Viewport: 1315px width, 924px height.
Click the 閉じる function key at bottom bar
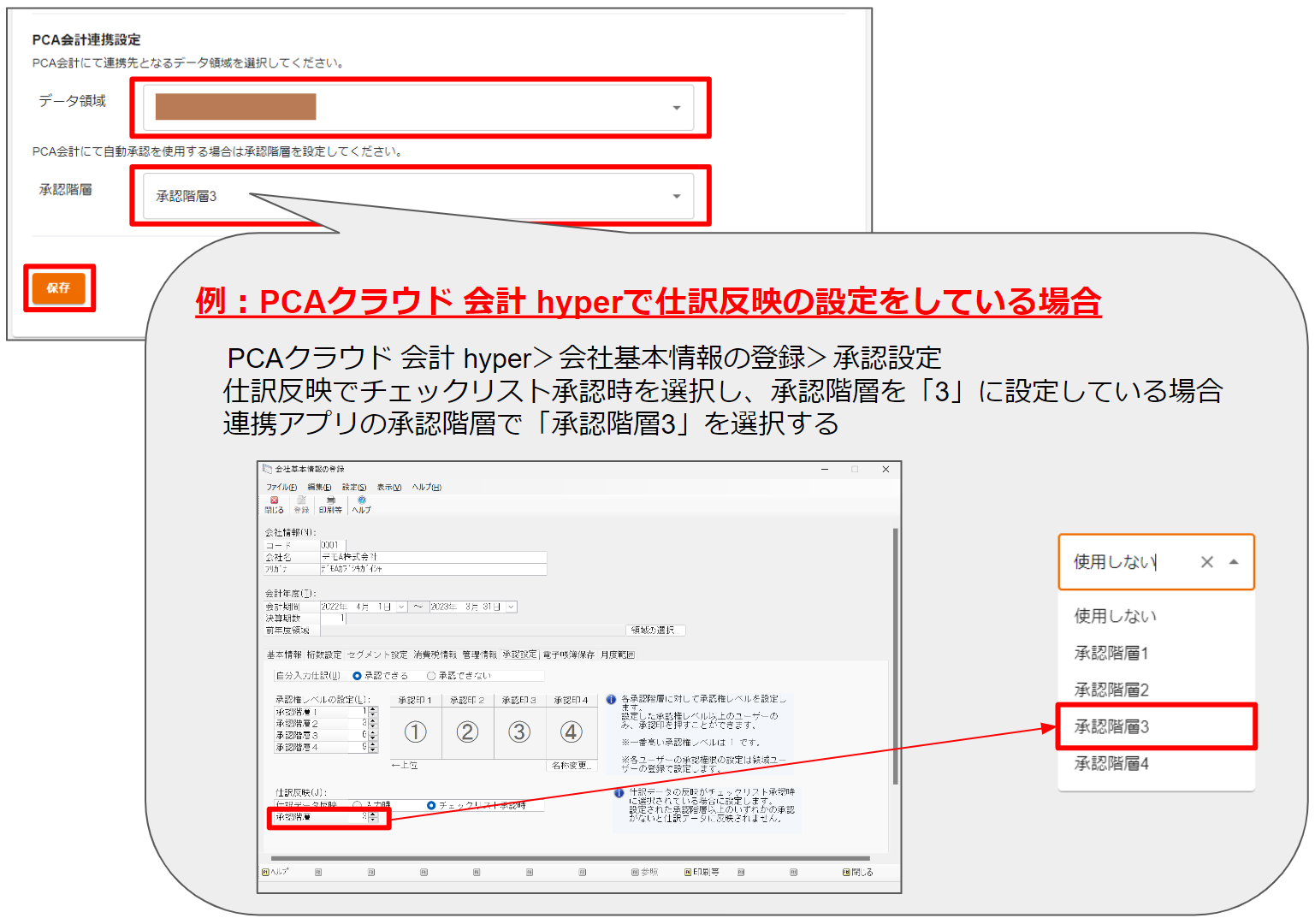(x=859, y=873)
